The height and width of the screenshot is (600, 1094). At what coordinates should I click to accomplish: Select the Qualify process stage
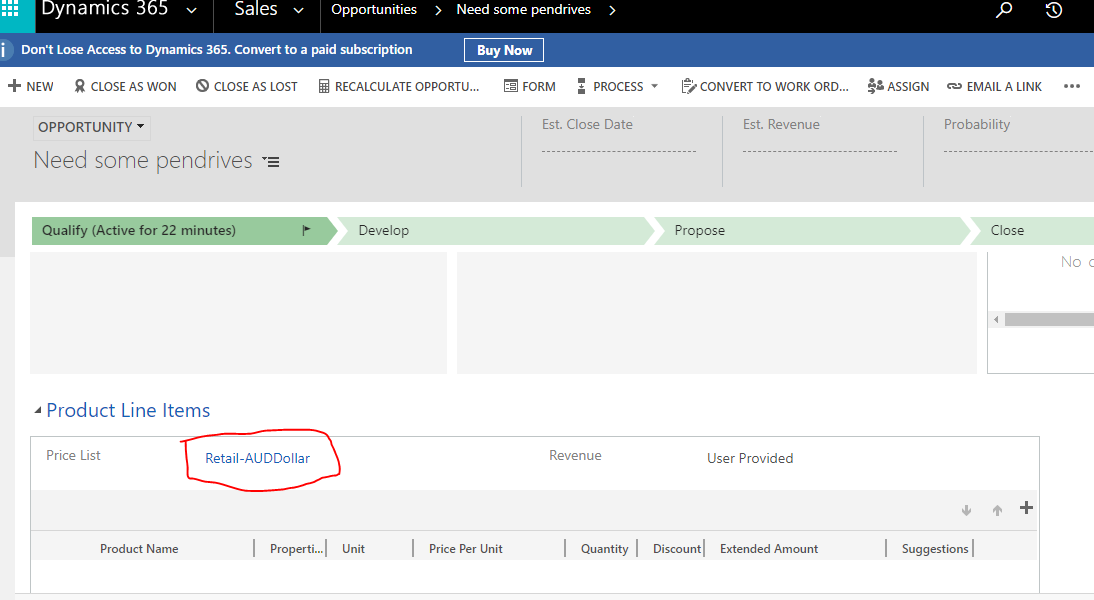(x=180, y=231)
